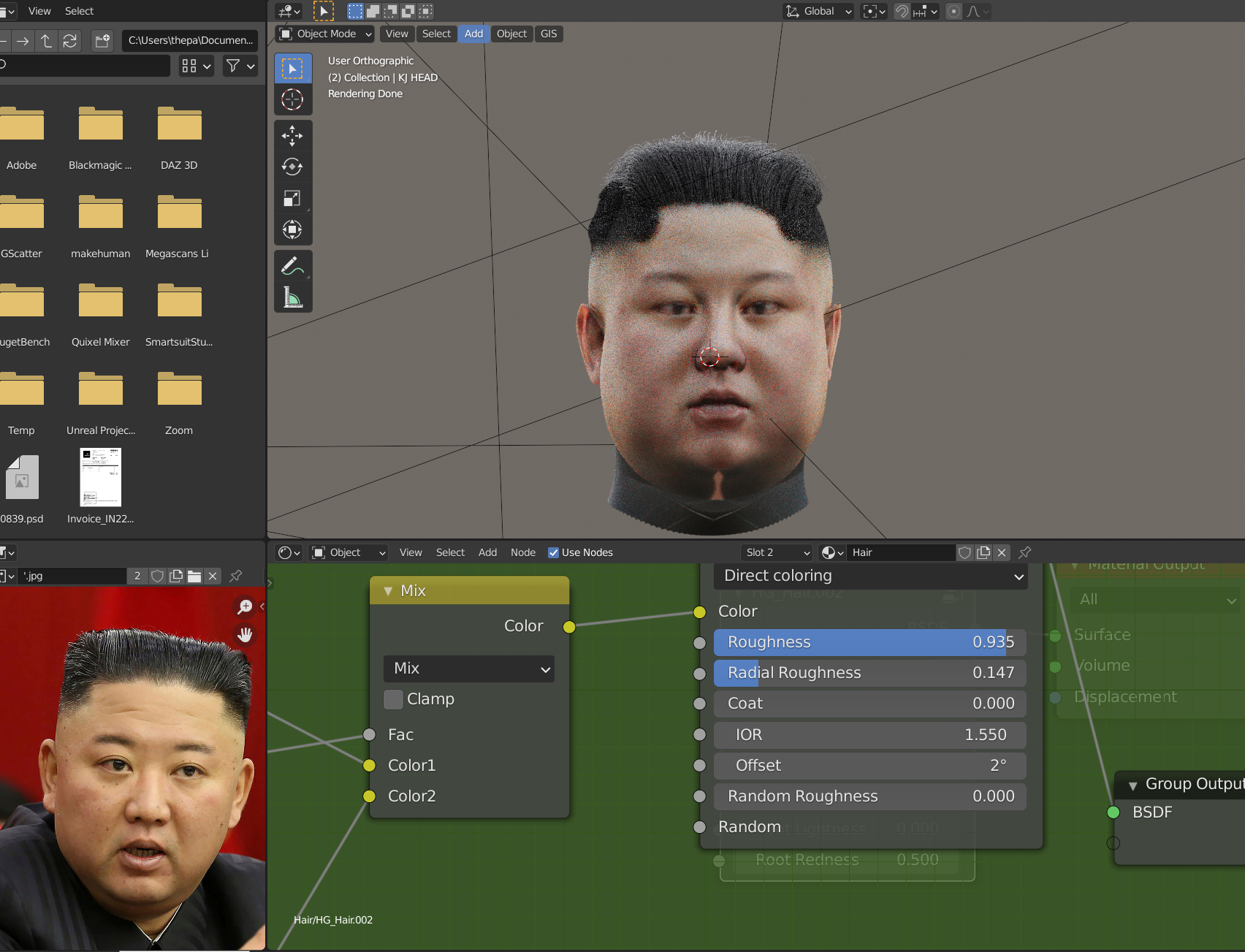Open Direct coloring dropdown
This screenshot has height=952, width=1245.
click(871, 576)
